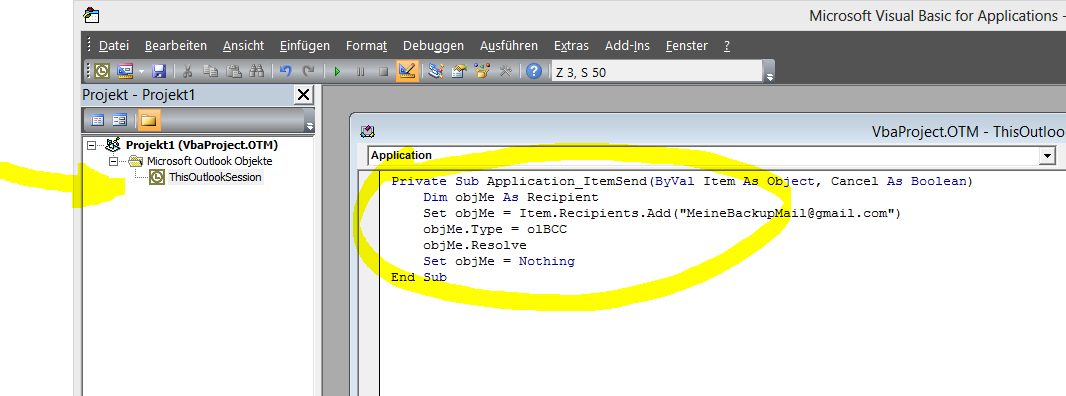This screenshot has height=396, width=1066.
Task: Collapse the Projekt1 (VbaProject.OTM) tree node
Action: pyautogui.click(x=92, y=146)
